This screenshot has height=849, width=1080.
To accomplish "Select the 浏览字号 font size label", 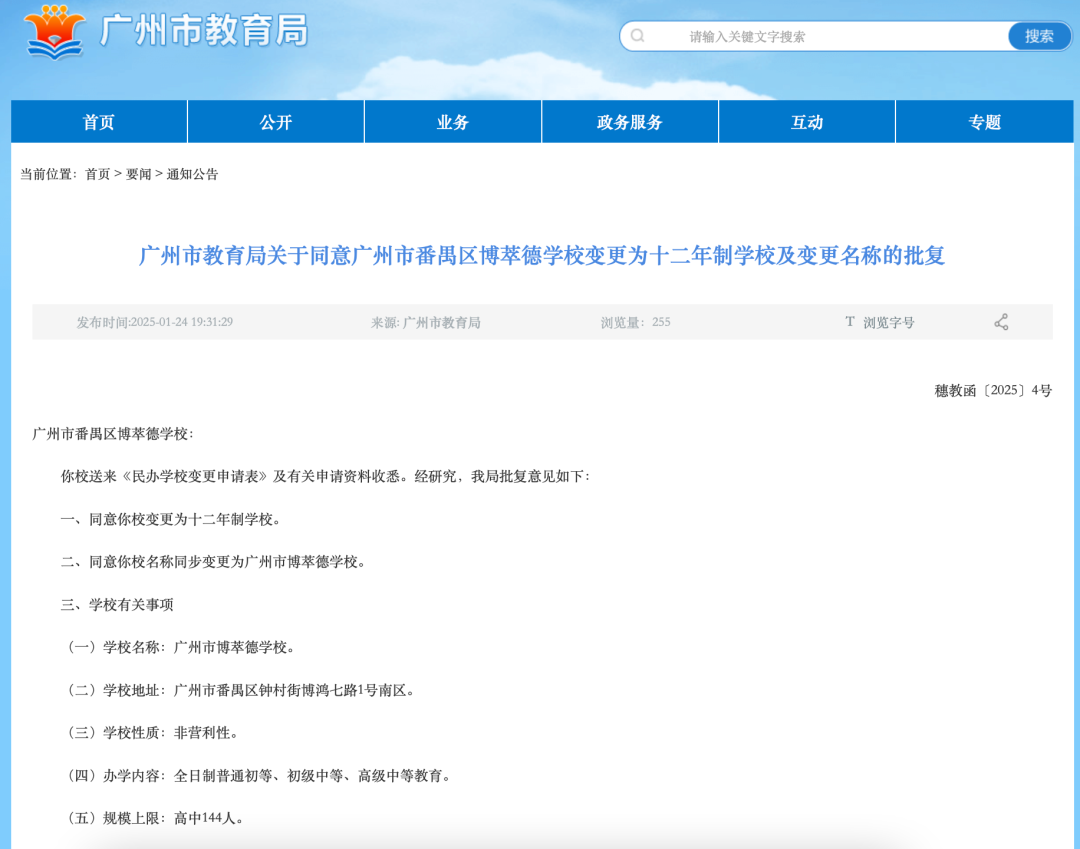I will pyautogui.click(x=889, y=322).
